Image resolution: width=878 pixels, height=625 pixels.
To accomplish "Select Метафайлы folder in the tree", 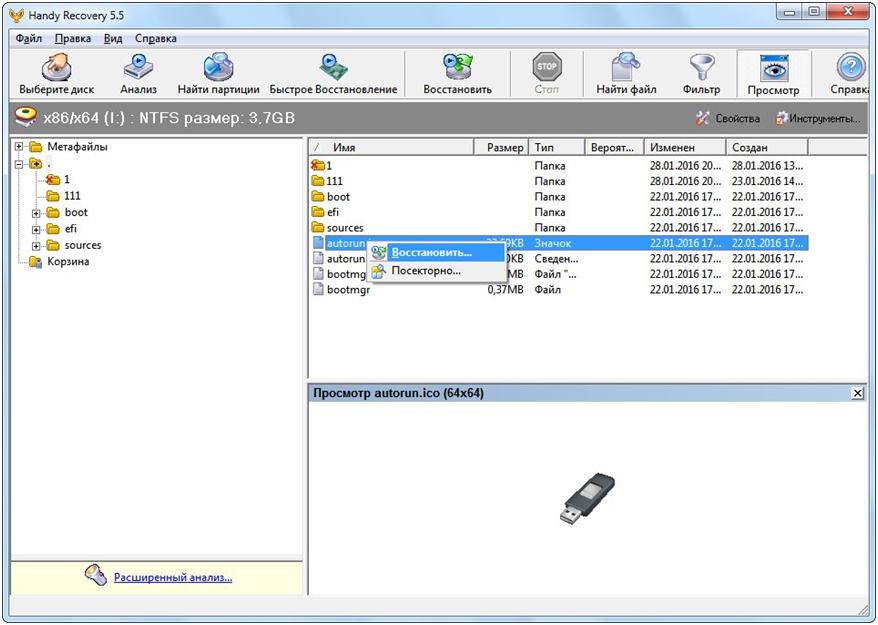I will pos(77,147).
